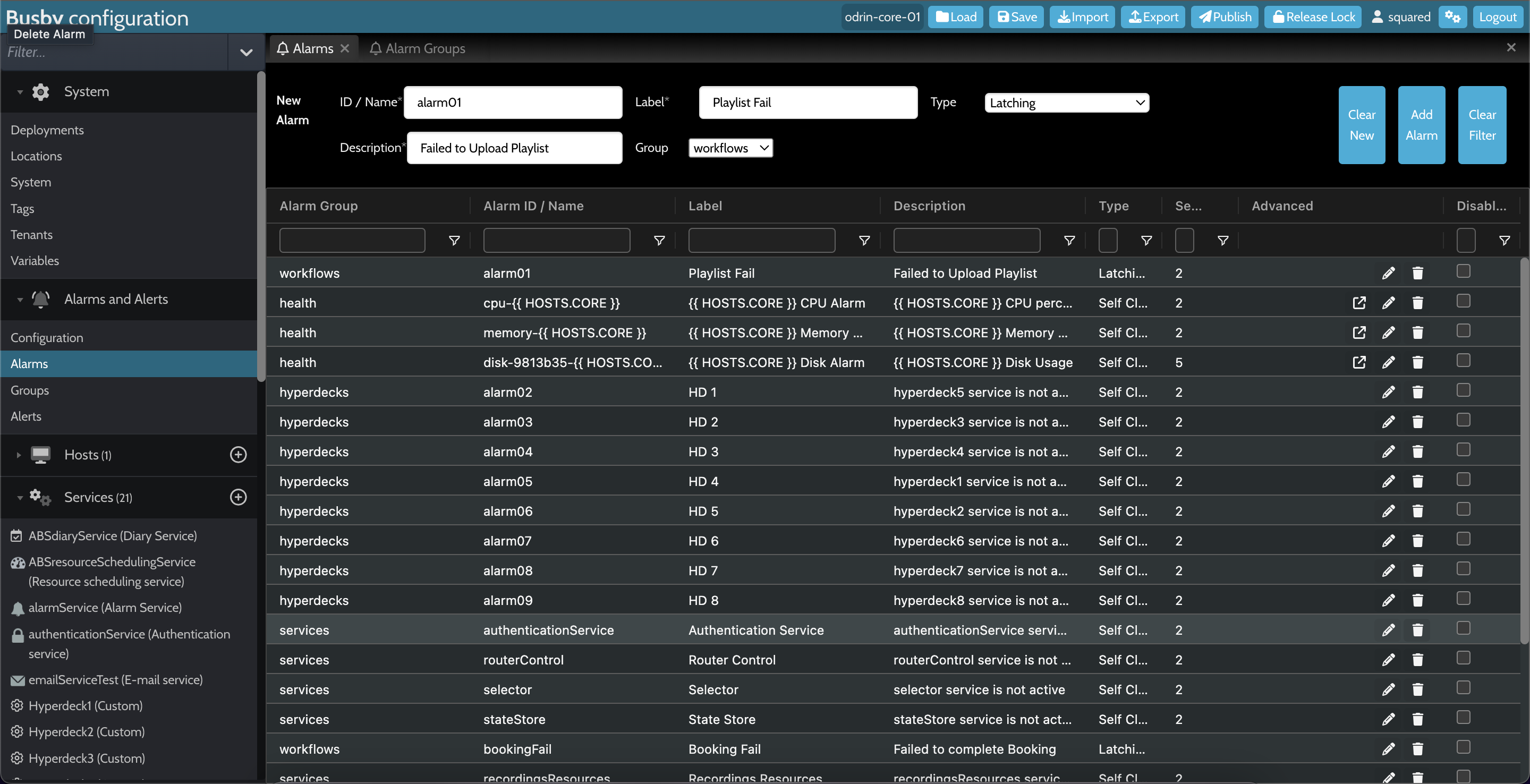
Task: Toggle the Disabled column filter checkbox
Action: 1466,241
